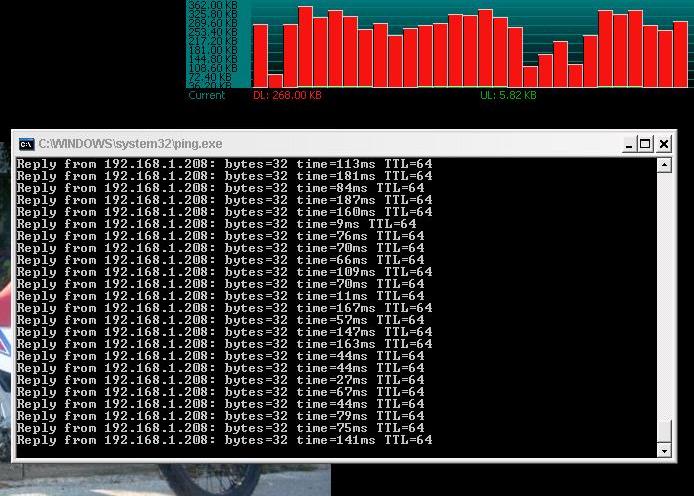Click the C:\WINDOWS\system32\ping.exe title bar text

[x=130, y=144]
